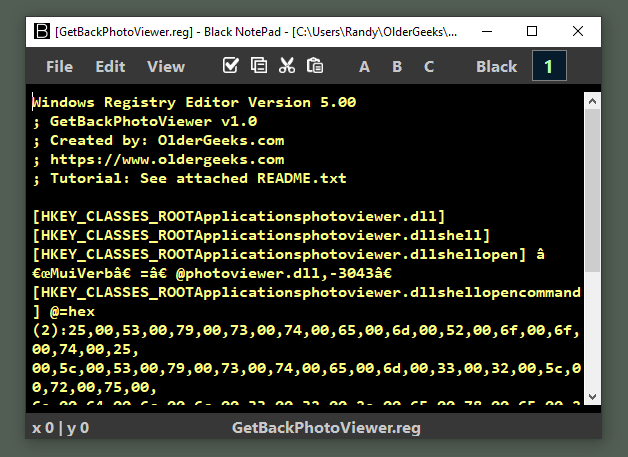Click the '; GetBackPhotoViewer v1.0' line
This screenshot has height=457, width=628.
pyautogui.click(x=145, y=121)
